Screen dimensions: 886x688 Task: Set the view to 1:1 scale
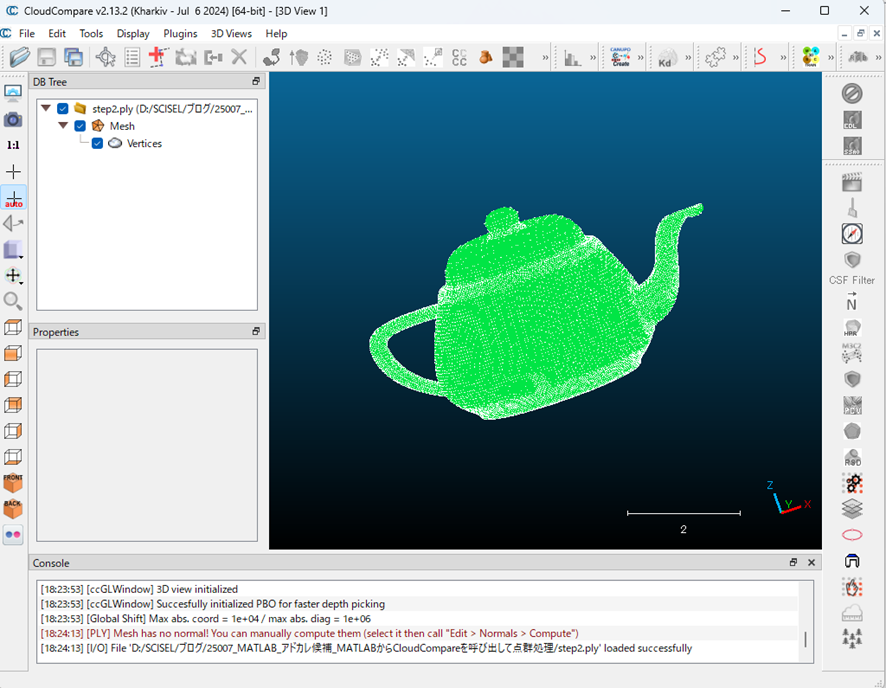point(13,145)
